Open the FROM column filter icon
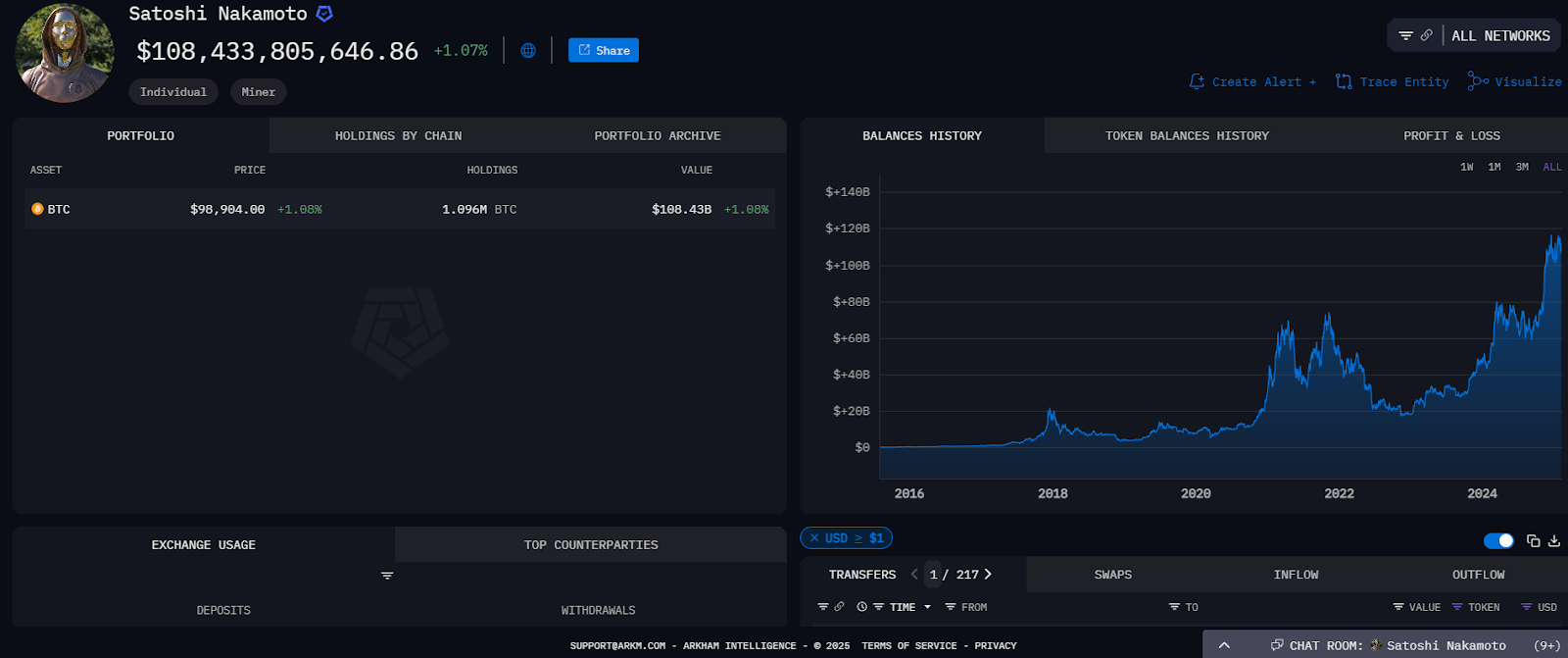The height and width of the screenshot is (658, 1568). [951, 607]
